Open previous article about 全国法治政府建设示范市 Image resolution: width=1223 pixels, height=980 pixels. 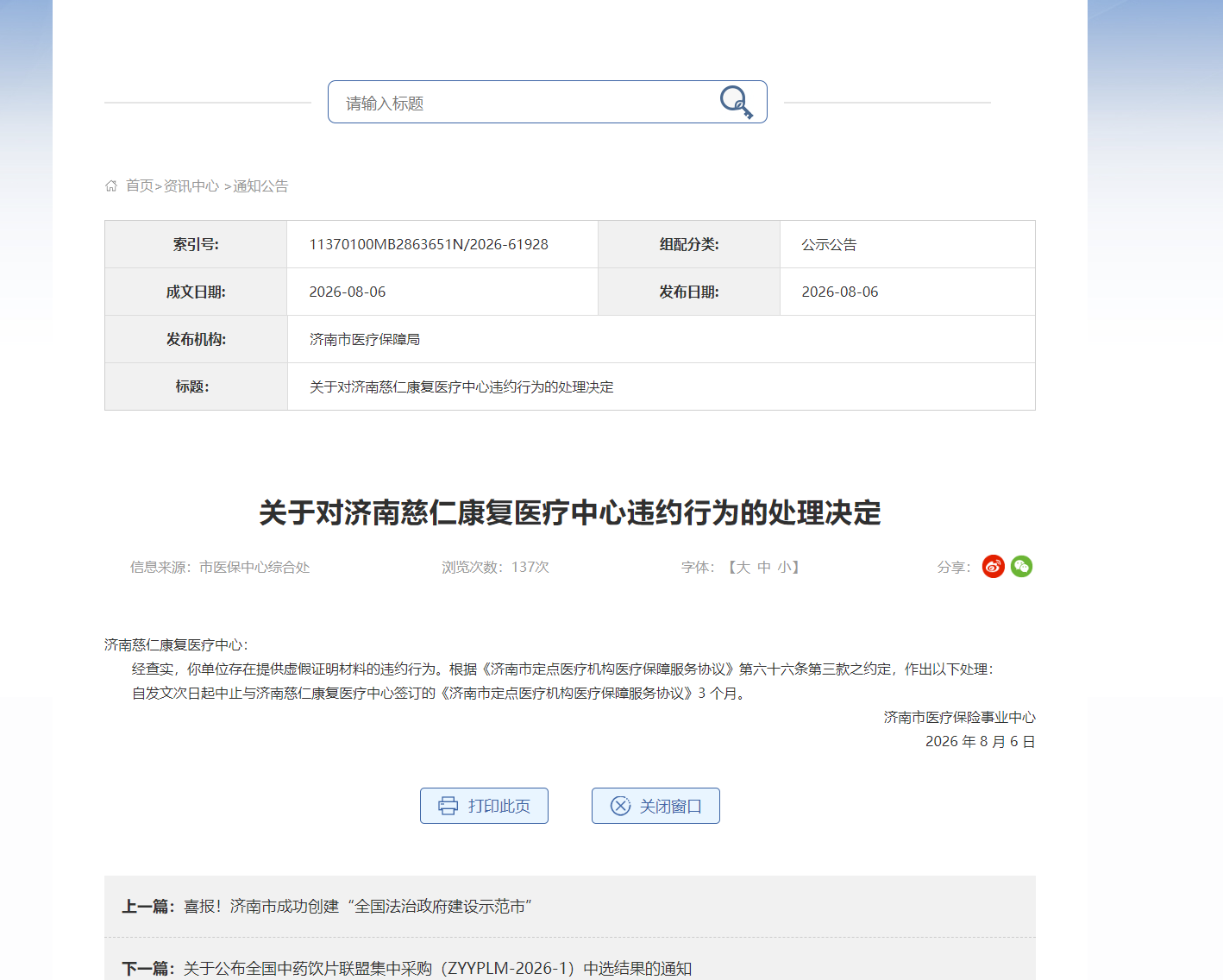(357, 907)
